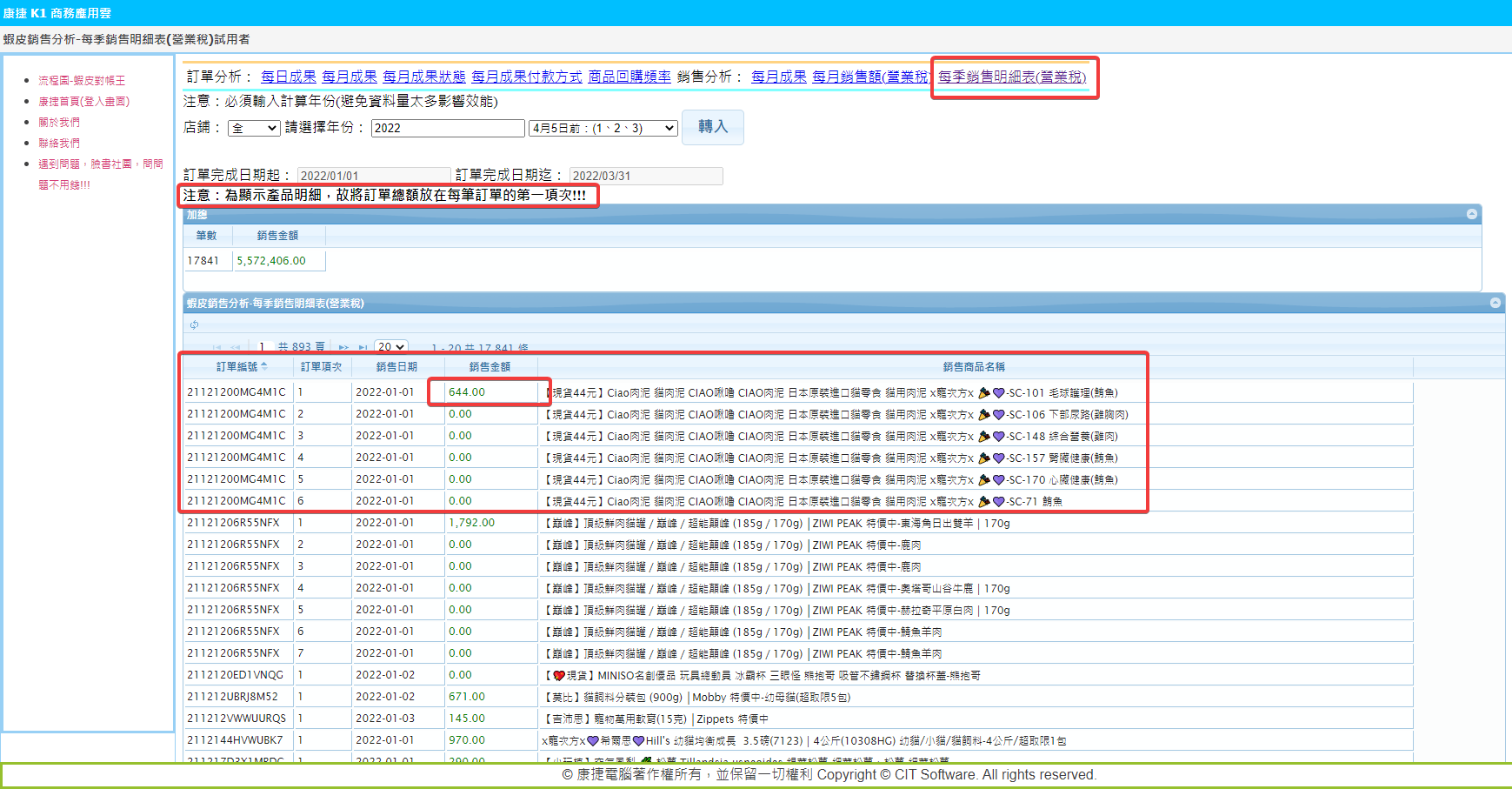Click the previous page pager arrow

point(235,347)
